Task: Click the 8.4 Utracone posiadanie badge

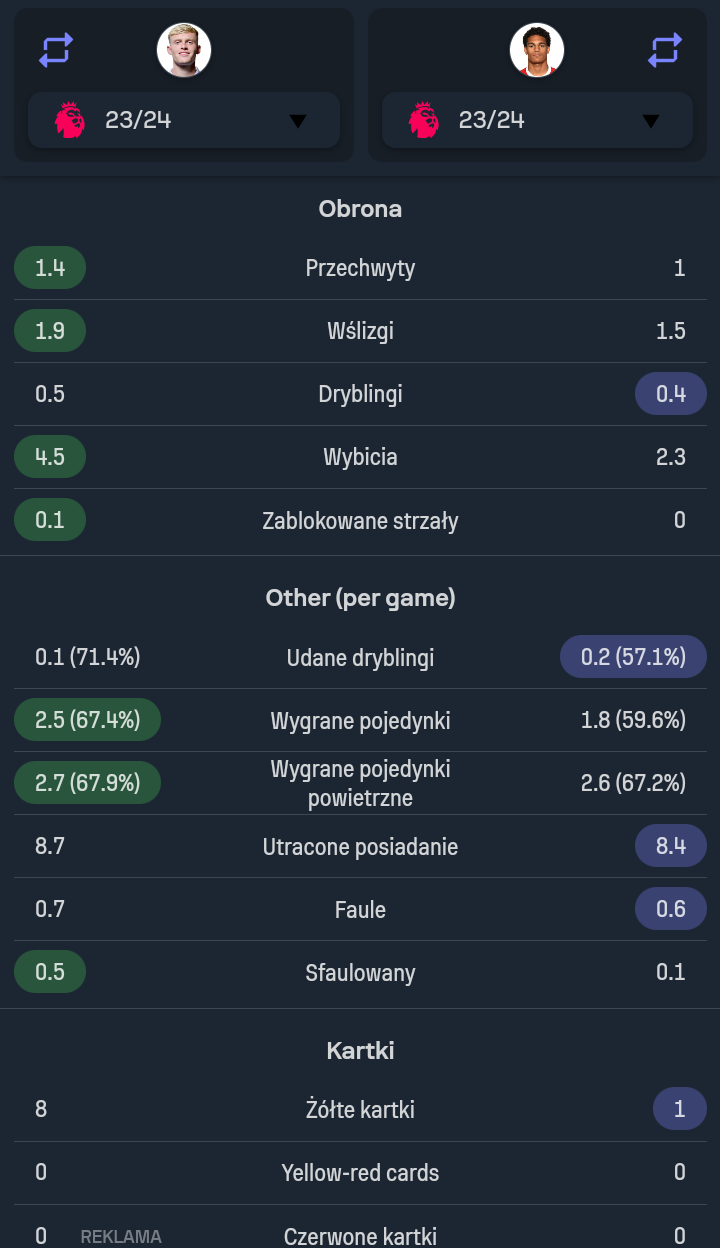Action: pyautogui.click(x=671, y=846)
